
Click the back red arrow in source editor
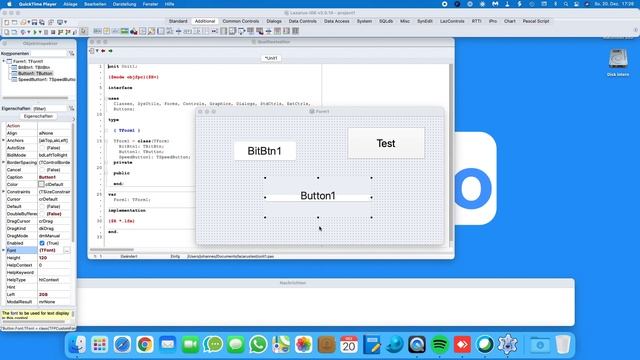coord(103,51)
